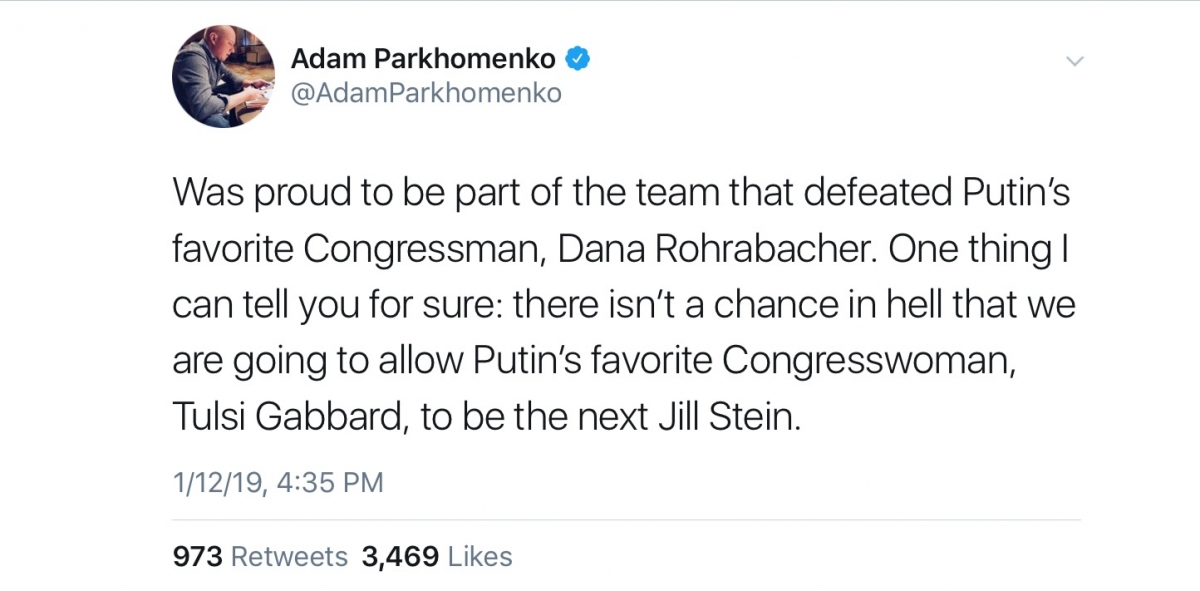Click the blue verified badge

coord(577,59)
